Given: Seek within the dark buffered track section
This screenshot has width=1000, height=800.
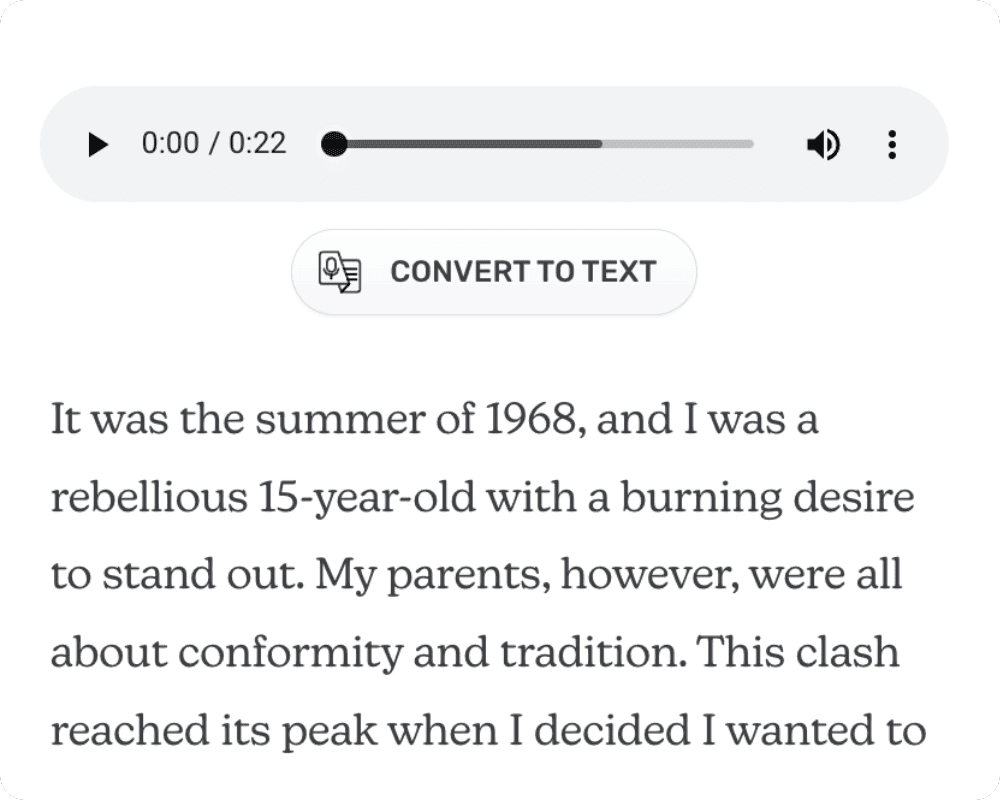Looking at the screenshot, I should tap(470, 145).
